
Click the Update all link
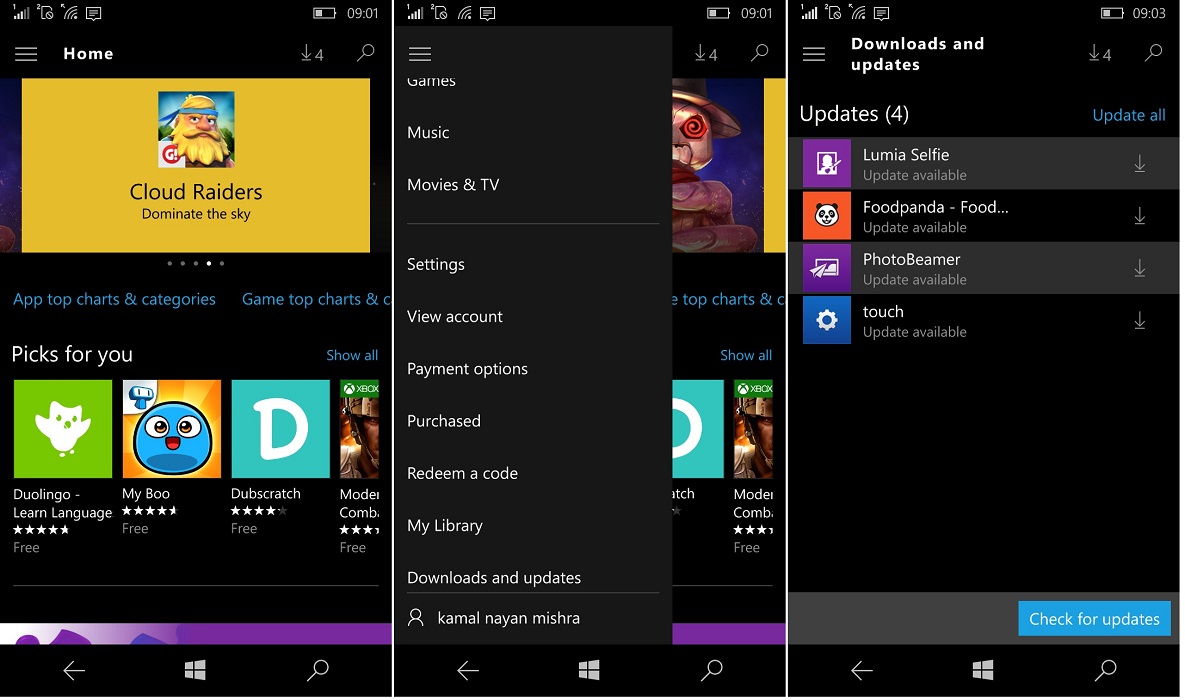(x=1128, y=115)
